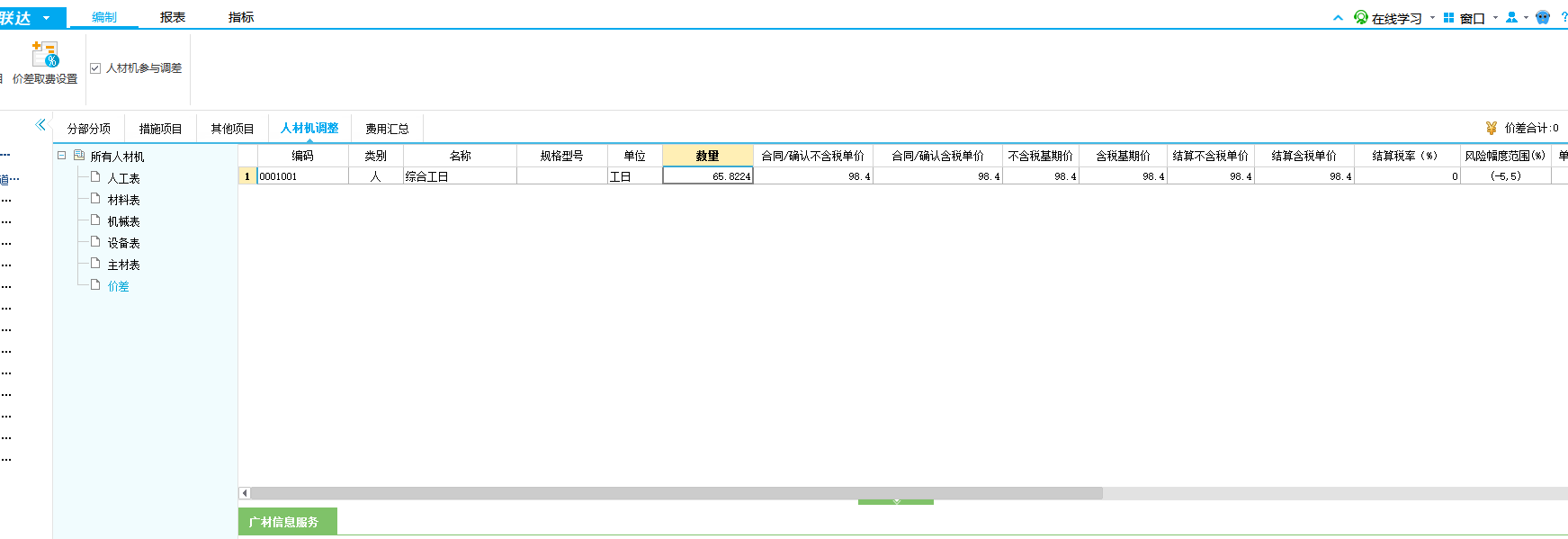Open 在线学习 headset icon
This screenshot has width=1568, height=539.
(x=1361, y=17)
